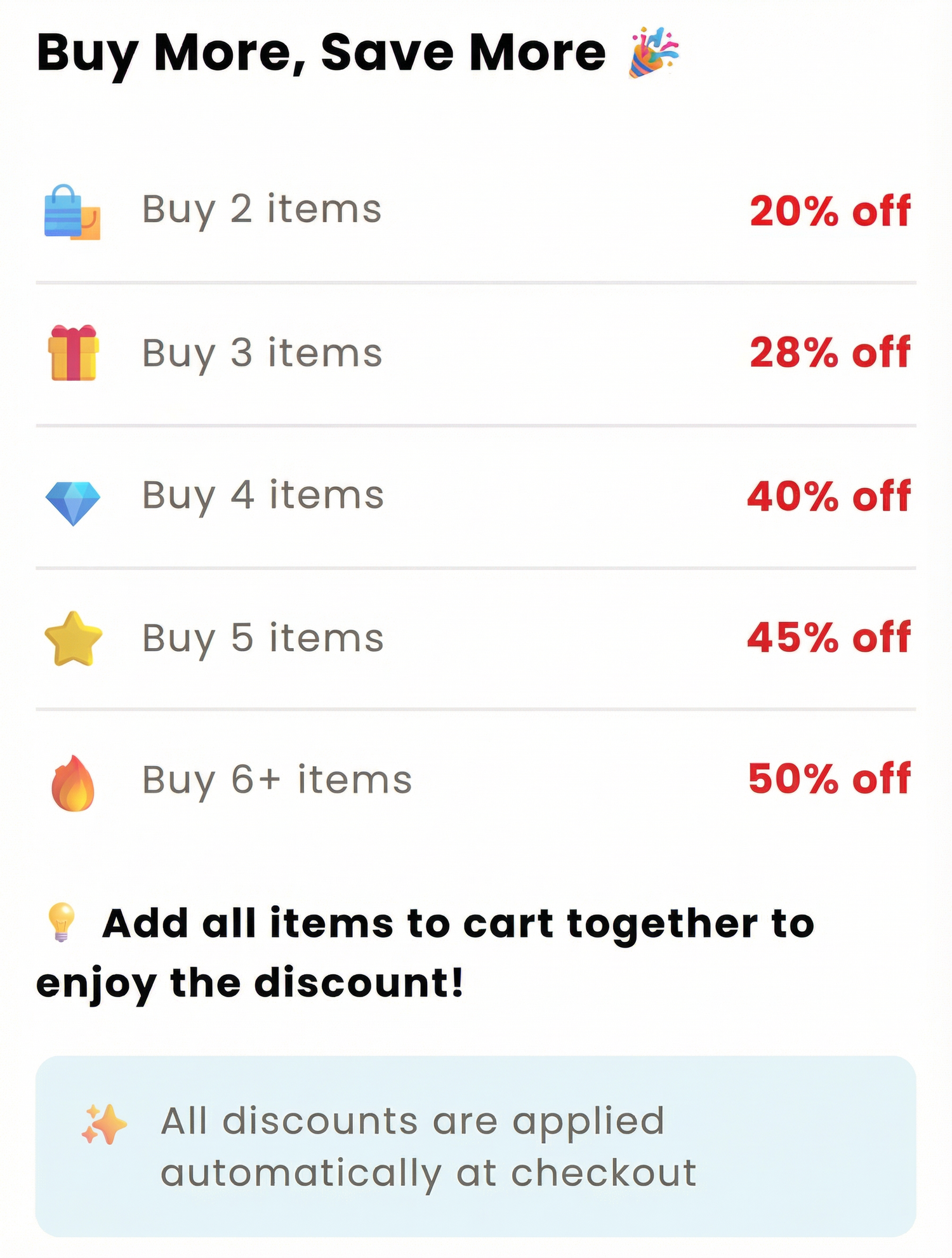
Task: Select the "Buy 5 items" label
Action: [x=263, y=639]
